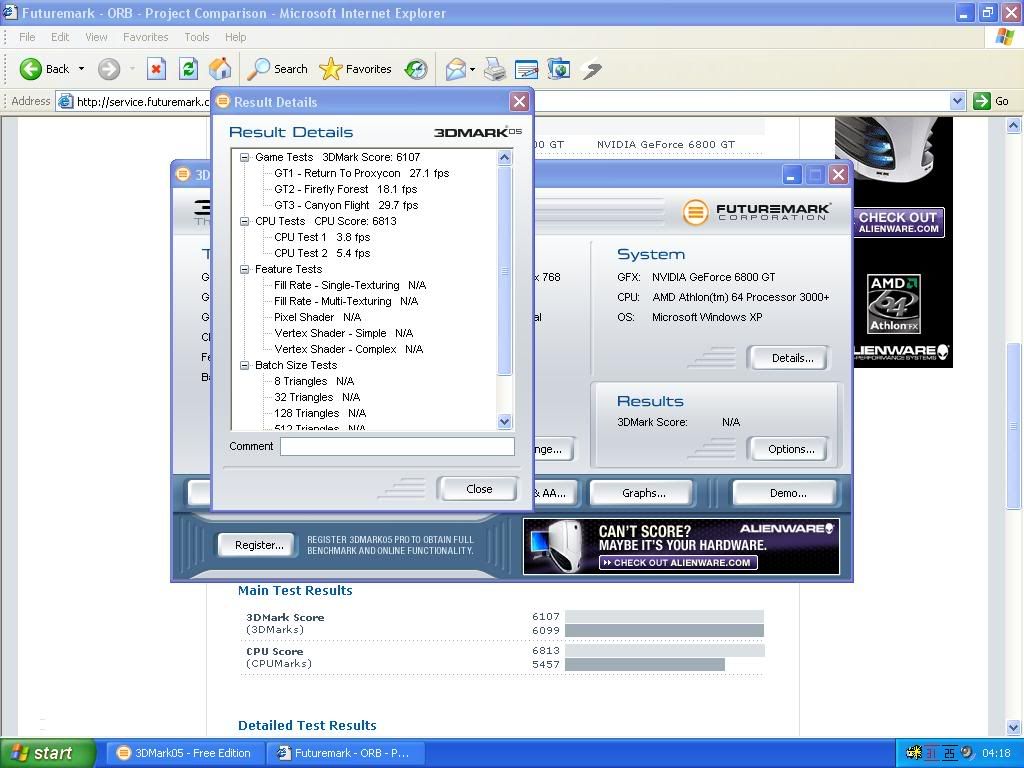Collapse the Batch Size Tests node
This screenshot has height=768, width=1024.
tap(245, 365)
